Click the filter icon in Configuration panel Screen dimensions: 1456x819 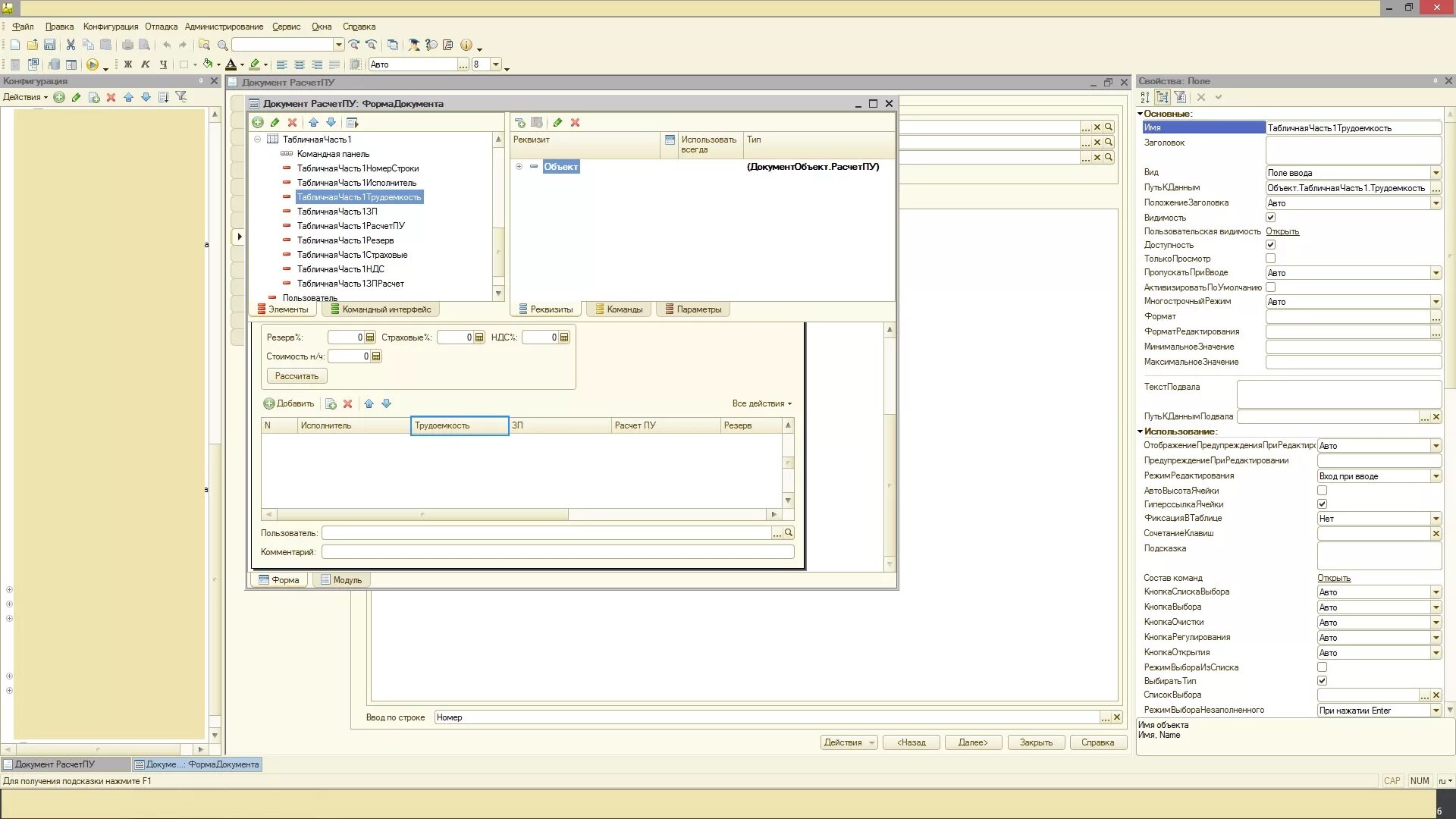pos(180,97)
